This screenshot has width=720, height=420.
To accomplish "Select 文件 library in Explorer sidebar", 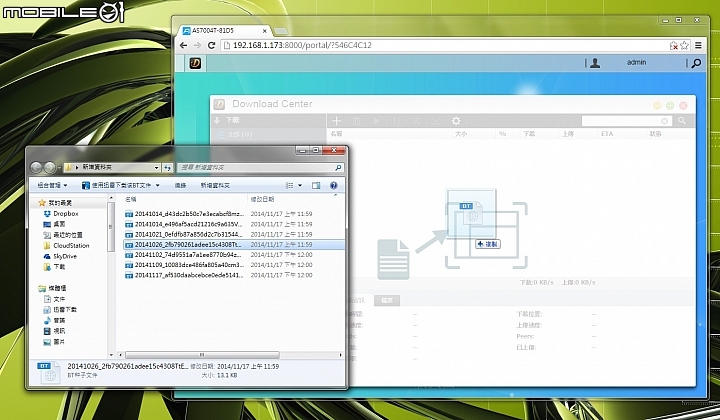I will click(x=59, y=299).
